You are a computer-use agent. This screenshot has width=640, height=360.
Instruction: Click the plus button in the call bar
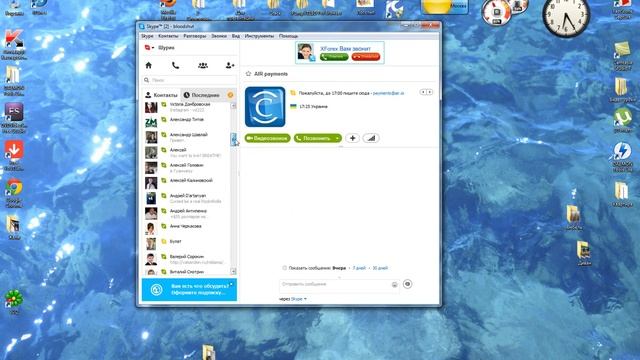(x=352, y=138)
